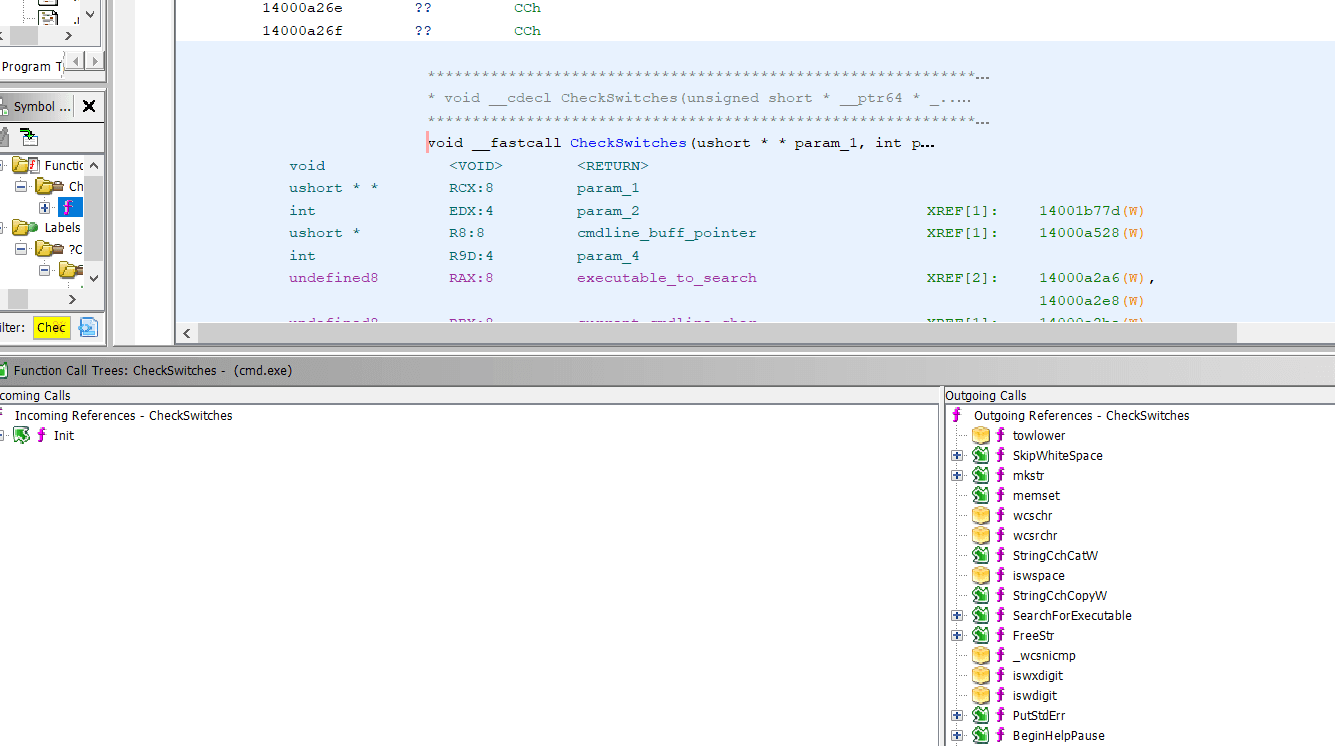The height and width of the screenshot is (746, 1335).
Task: Collapse the Ch folder under Functions
Action: 20,187
